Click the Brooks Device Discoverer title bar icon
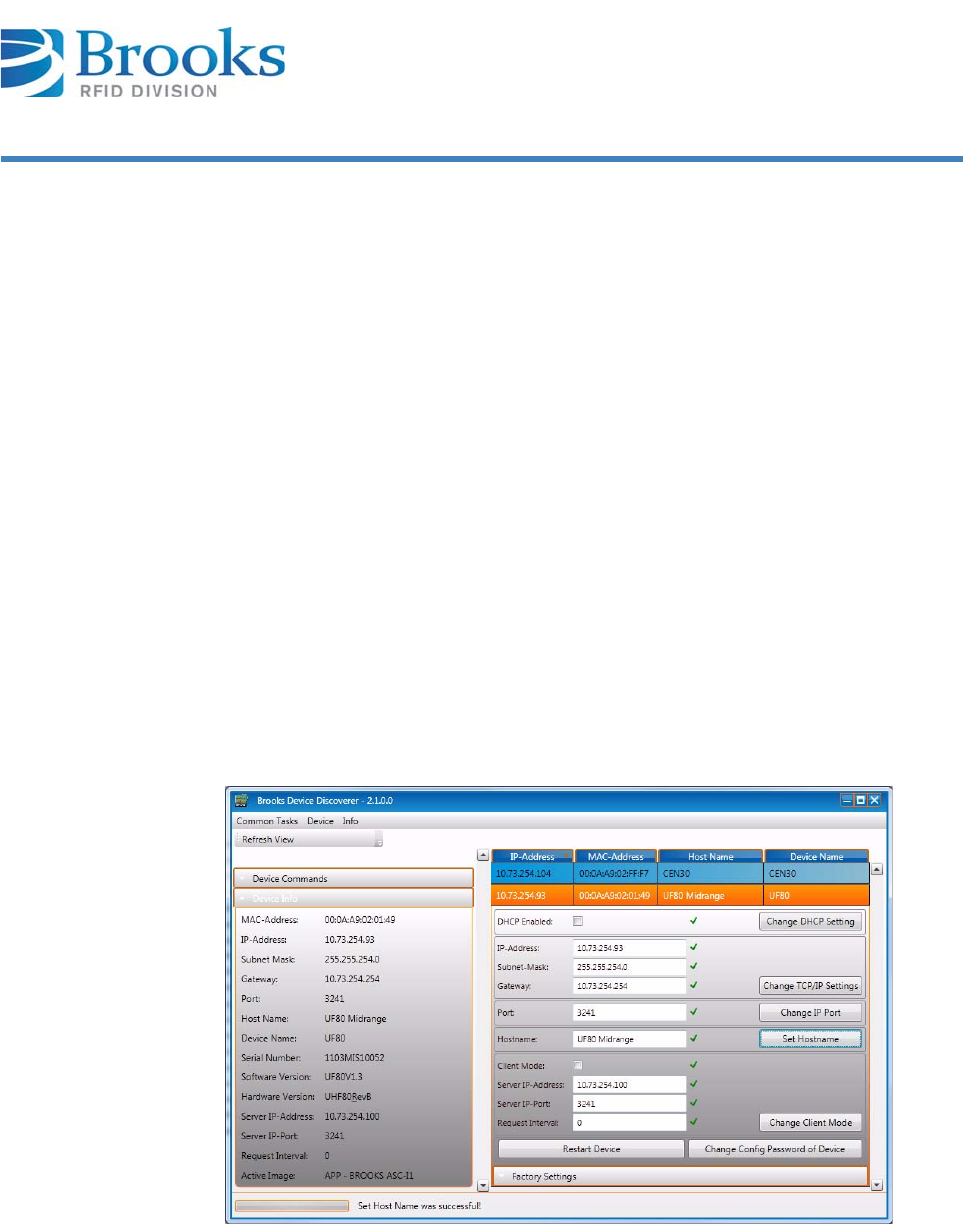The width and height of the screenshot is (967, 1224). click(240, 800)
